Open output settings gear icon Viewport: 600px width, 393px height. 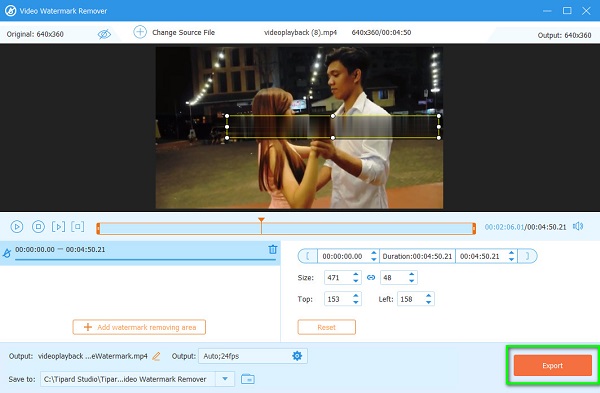(x=297, y=356)
